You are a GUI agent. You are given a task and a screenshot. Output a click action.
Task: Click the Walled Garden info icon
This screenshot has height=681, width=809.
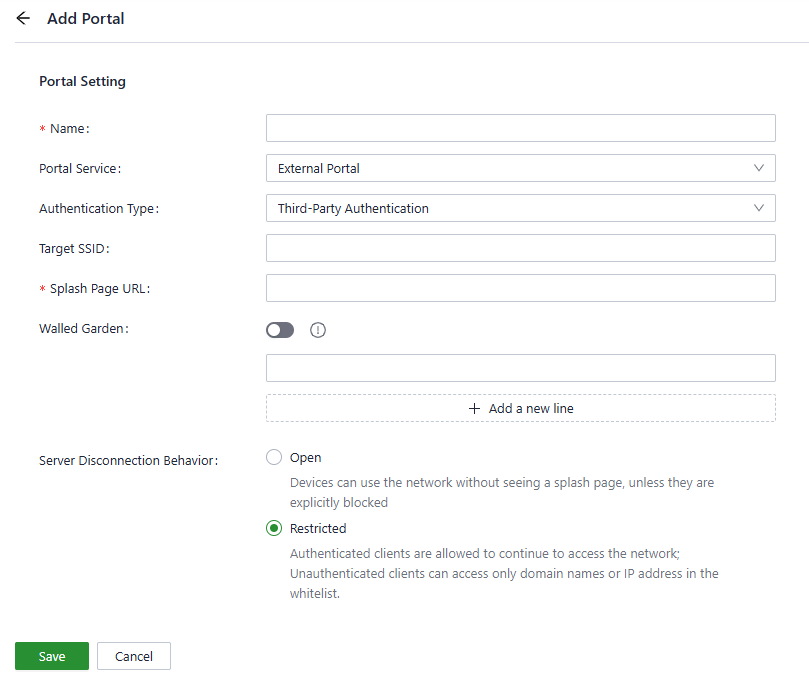pos(318,330)
